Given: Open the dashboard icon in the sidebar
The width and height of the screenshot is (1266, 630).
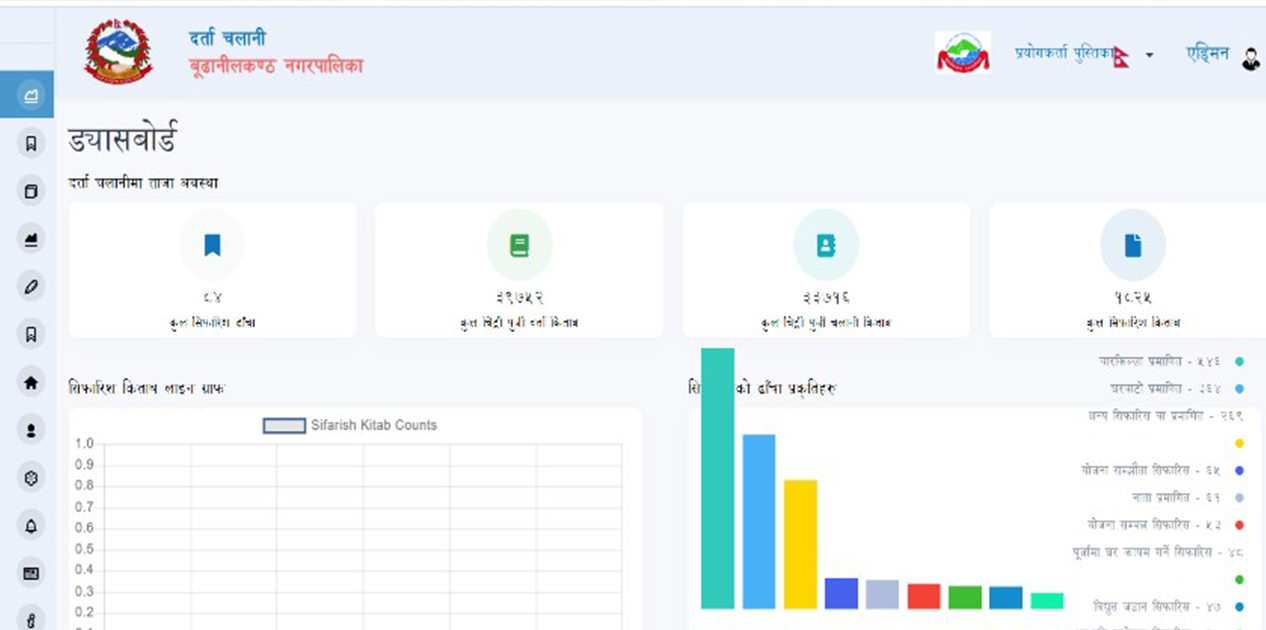Looking at the screenshot, I should pyautogui.click(x=31, y=96).
